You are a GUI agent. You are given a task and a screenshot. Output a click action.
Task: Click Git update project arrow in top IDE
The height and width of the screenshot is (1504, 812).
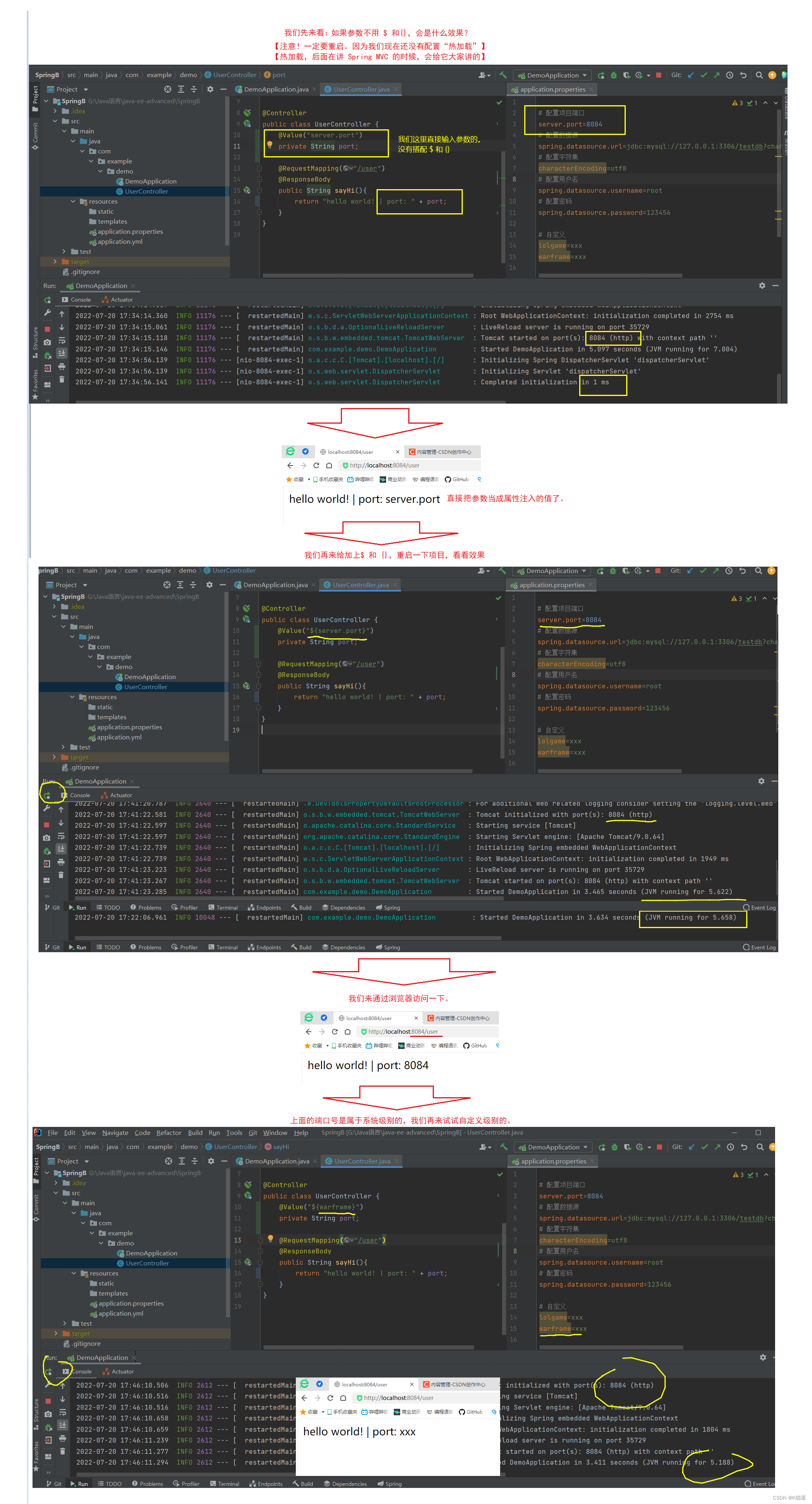coord(691,75)
